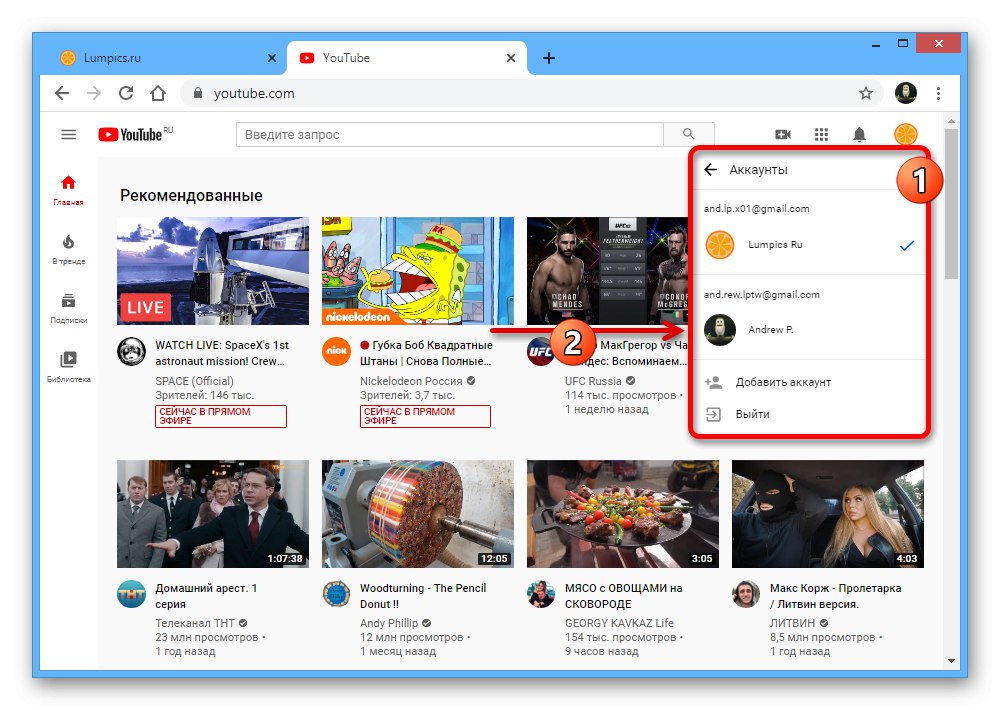Viewport: 1000px width, 710px height.
Task: Click the search magnifier button
Action: tap(688, 134)
